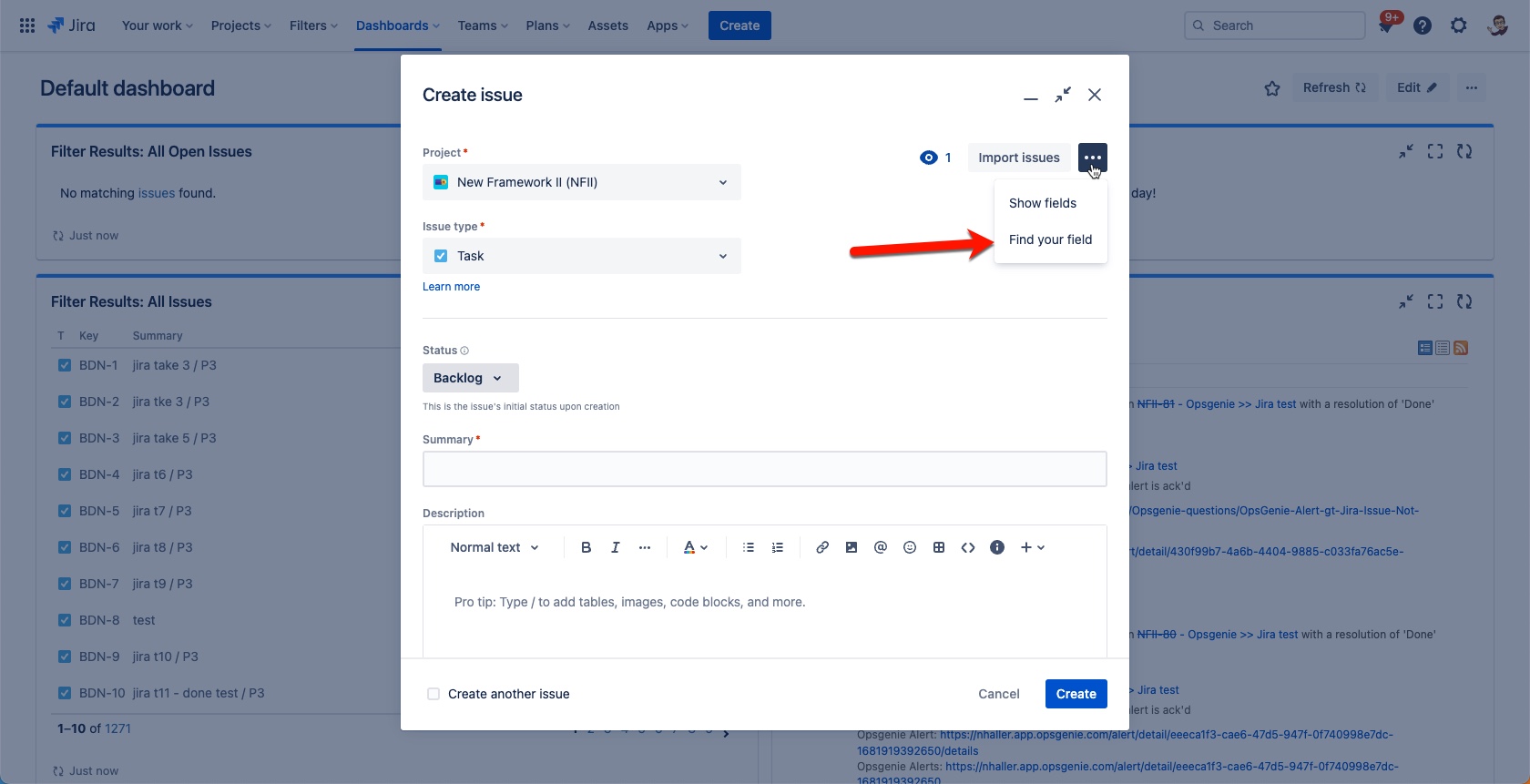
Task: Maximize the All Open Issues gadget
Action: pyautogui.click(x=1435, y=151)
